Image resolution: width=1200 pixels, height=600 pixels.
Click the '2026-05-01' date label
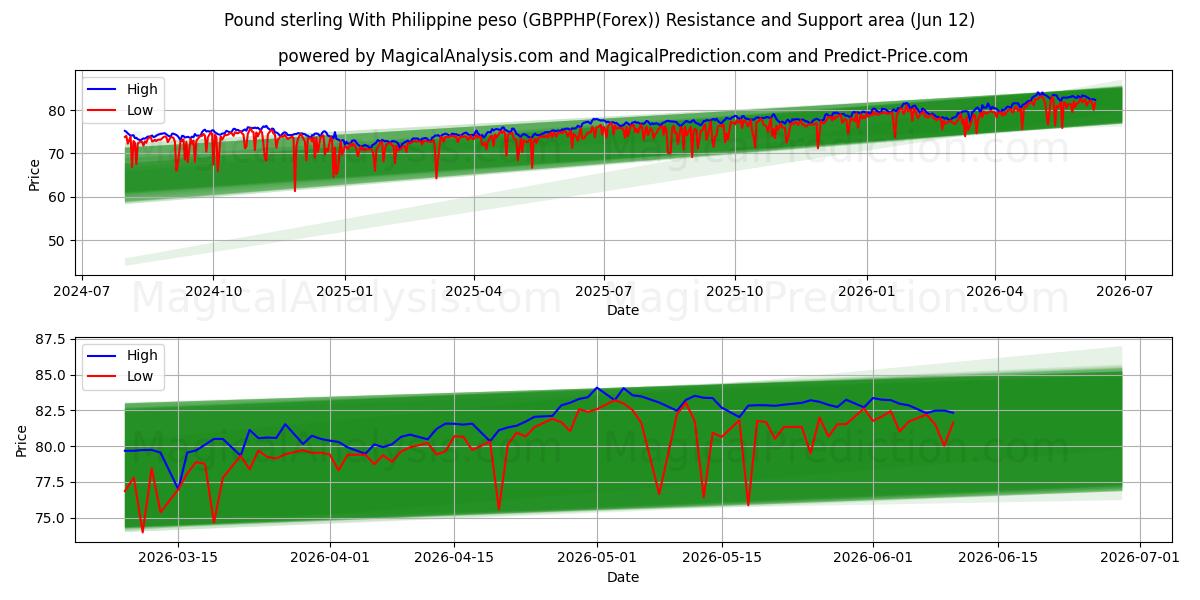tap(598, 557)
